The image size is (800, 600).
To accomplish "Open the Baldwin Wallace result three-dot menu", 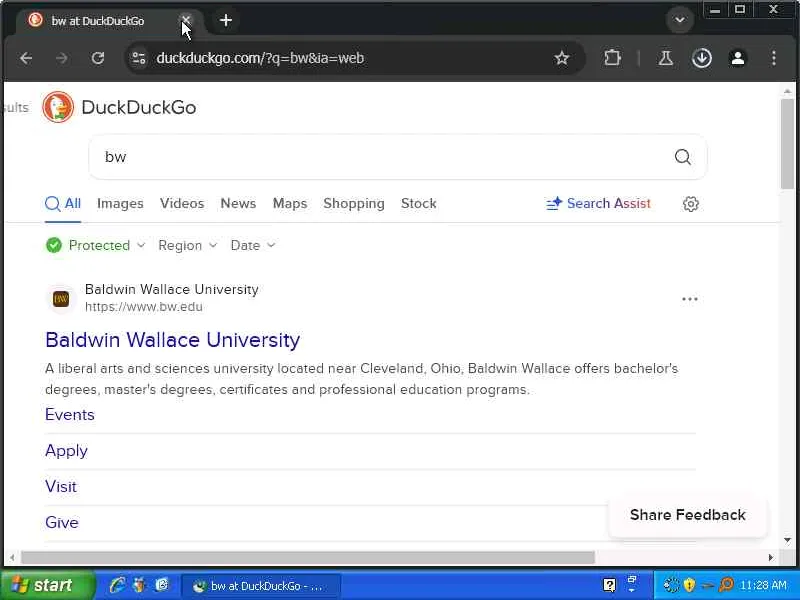I will tap(689, 299).
